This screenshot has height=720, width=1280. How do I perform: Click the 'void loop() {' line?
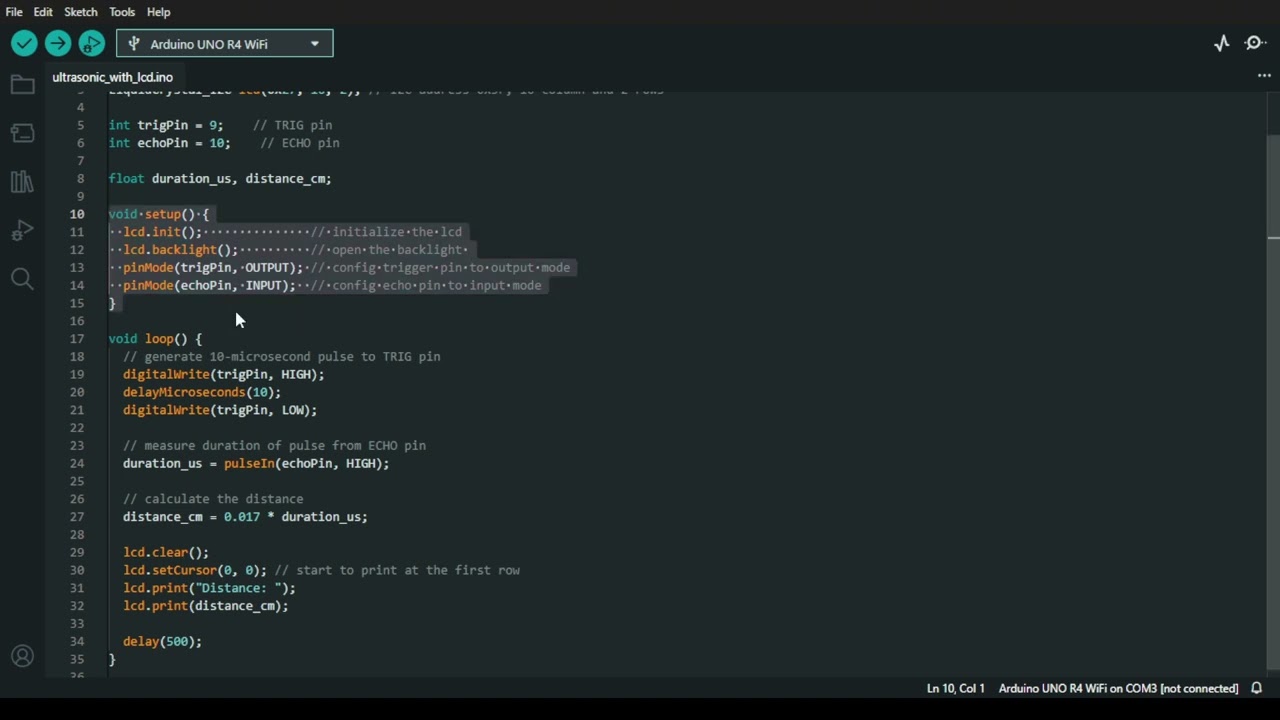(155, 339)
